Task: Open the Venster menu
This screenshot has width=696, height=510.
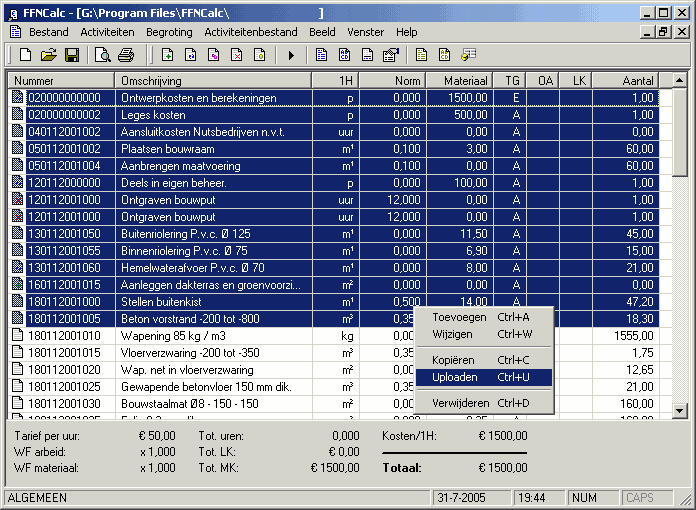Action: point(366,32)
